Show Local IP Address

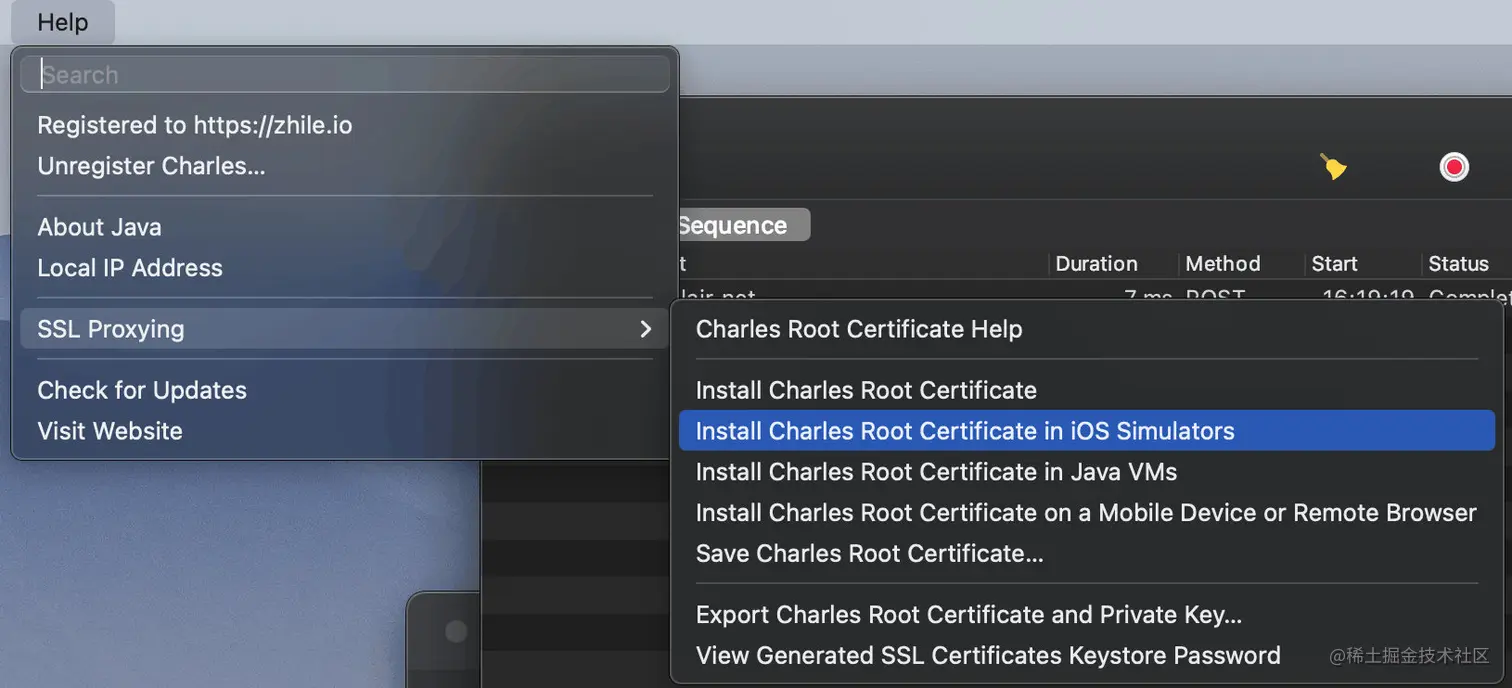pyautogui.click(x=345, y=268)
